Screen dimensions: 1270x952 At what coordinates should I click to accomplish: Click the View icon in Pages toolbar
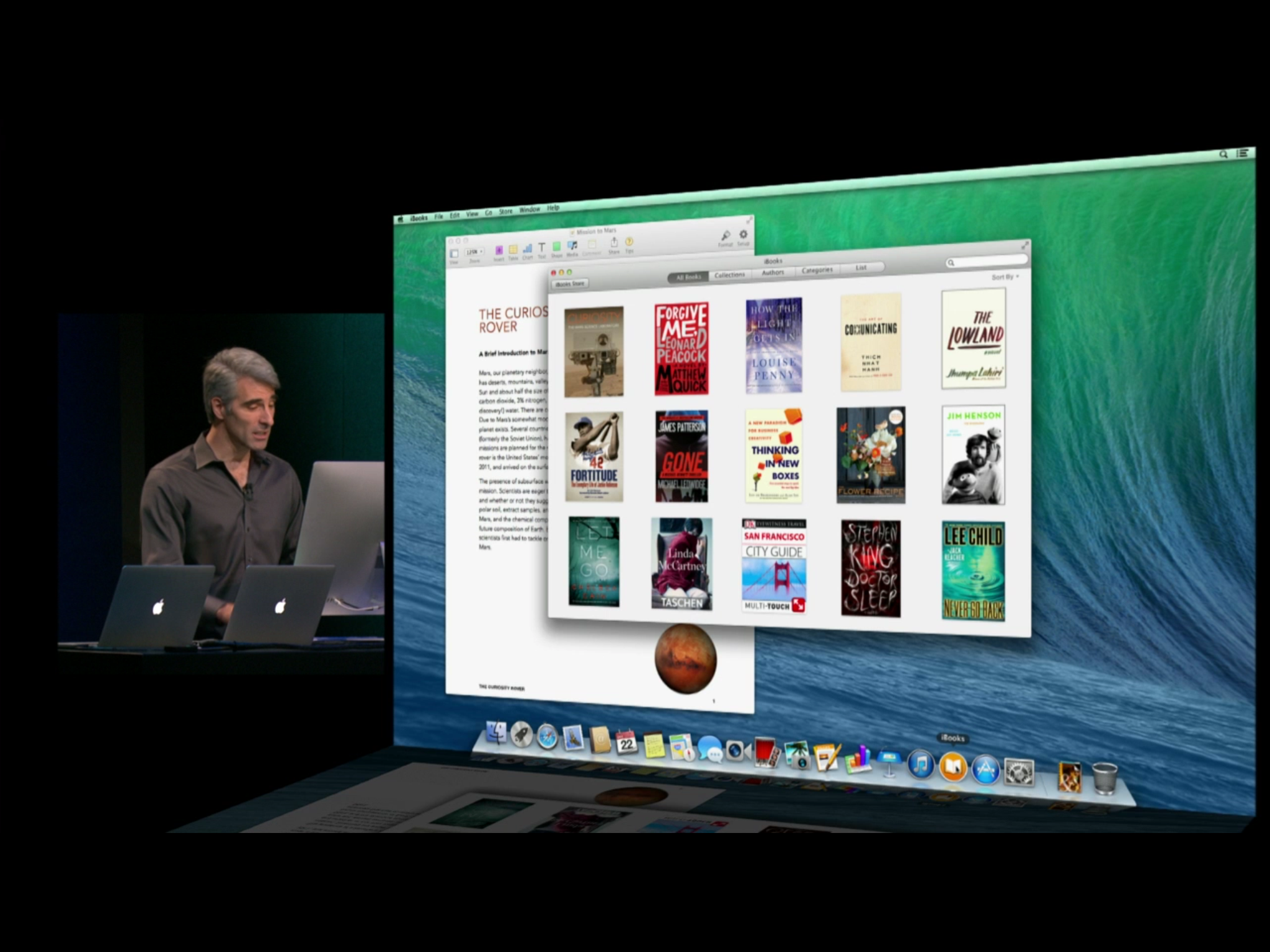(x=454, y=253)
